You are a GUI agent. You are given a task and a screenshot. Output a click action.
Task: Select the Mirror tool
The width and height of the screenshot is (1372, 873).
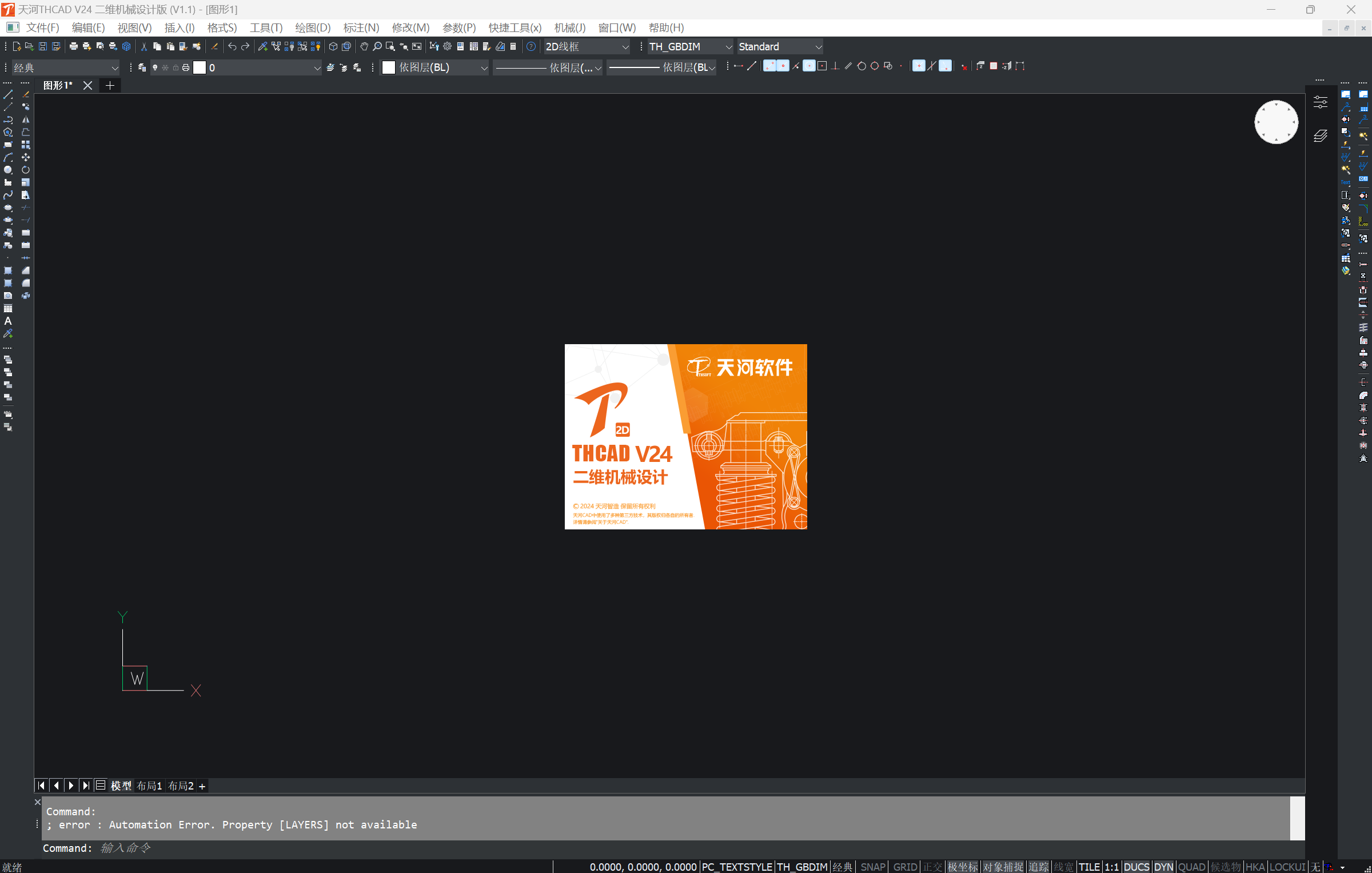click(x=26, y=120)
